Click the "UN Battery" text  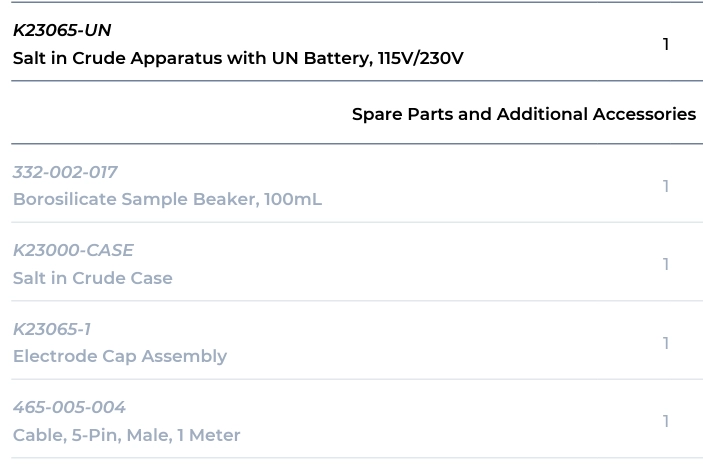[318, 58]
